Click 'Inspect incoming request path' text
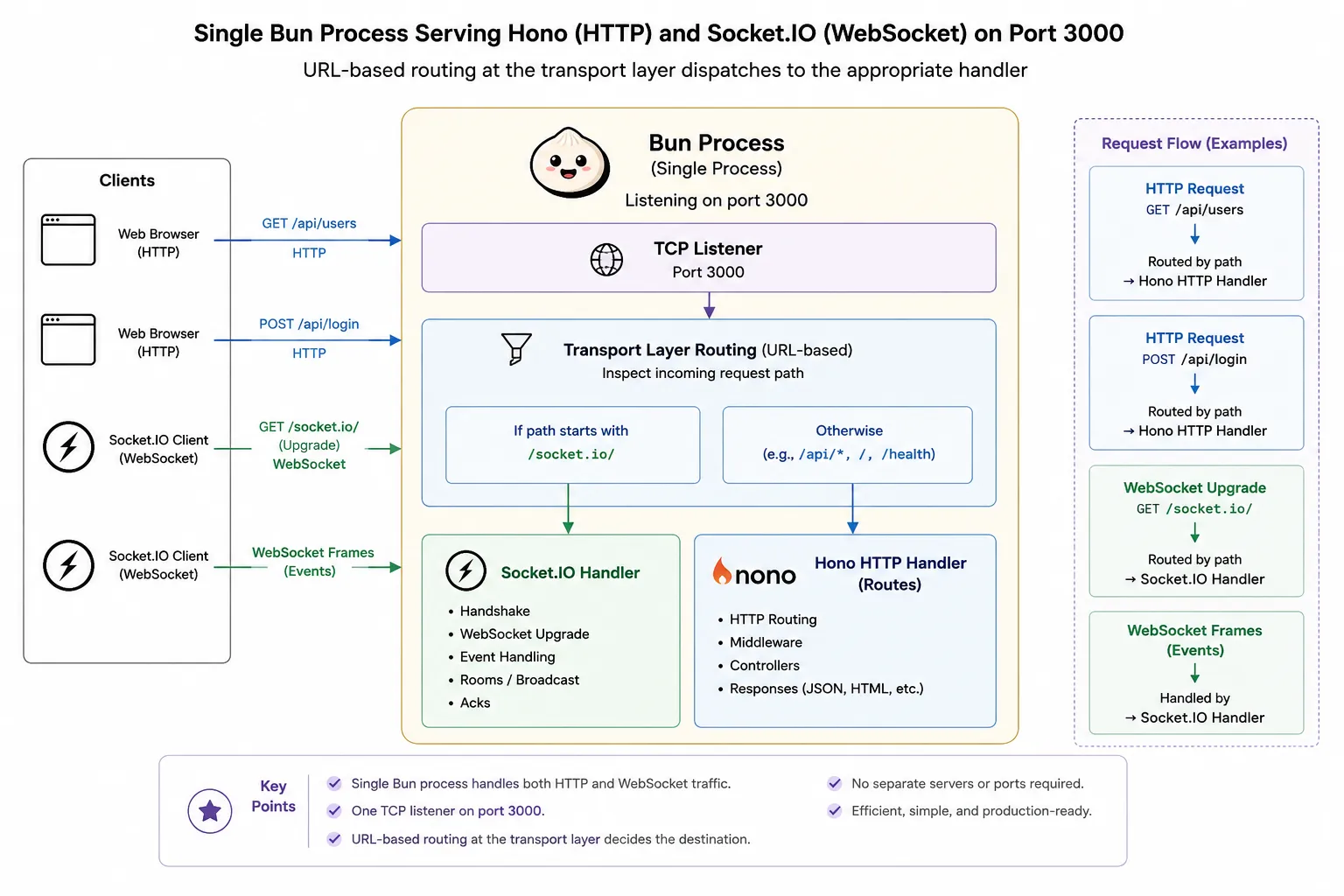The image size is (1344, 896). [703, 373]
